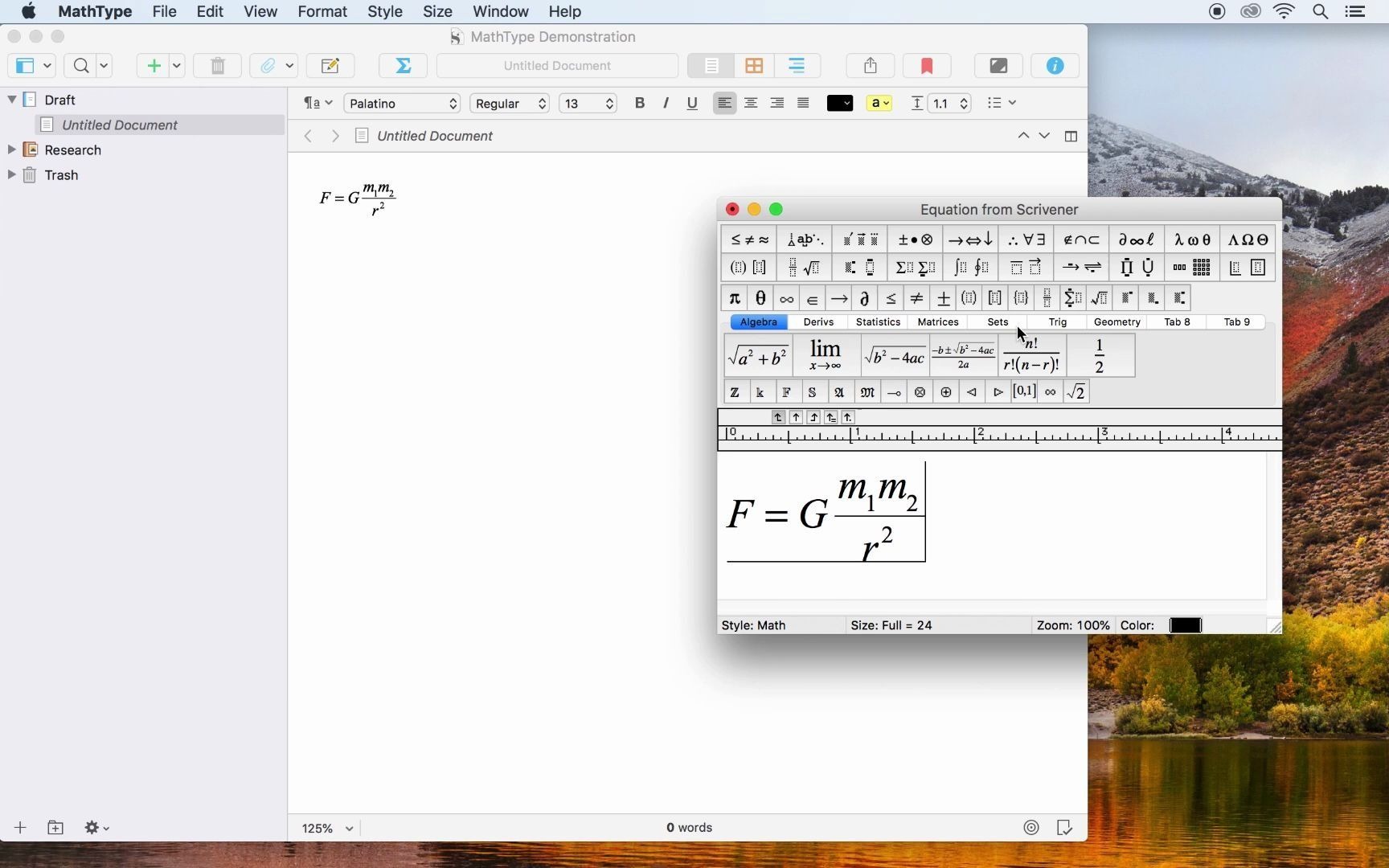1389x868 pixels.
Task: Set text alignment to right
Action: coord(777,103)
